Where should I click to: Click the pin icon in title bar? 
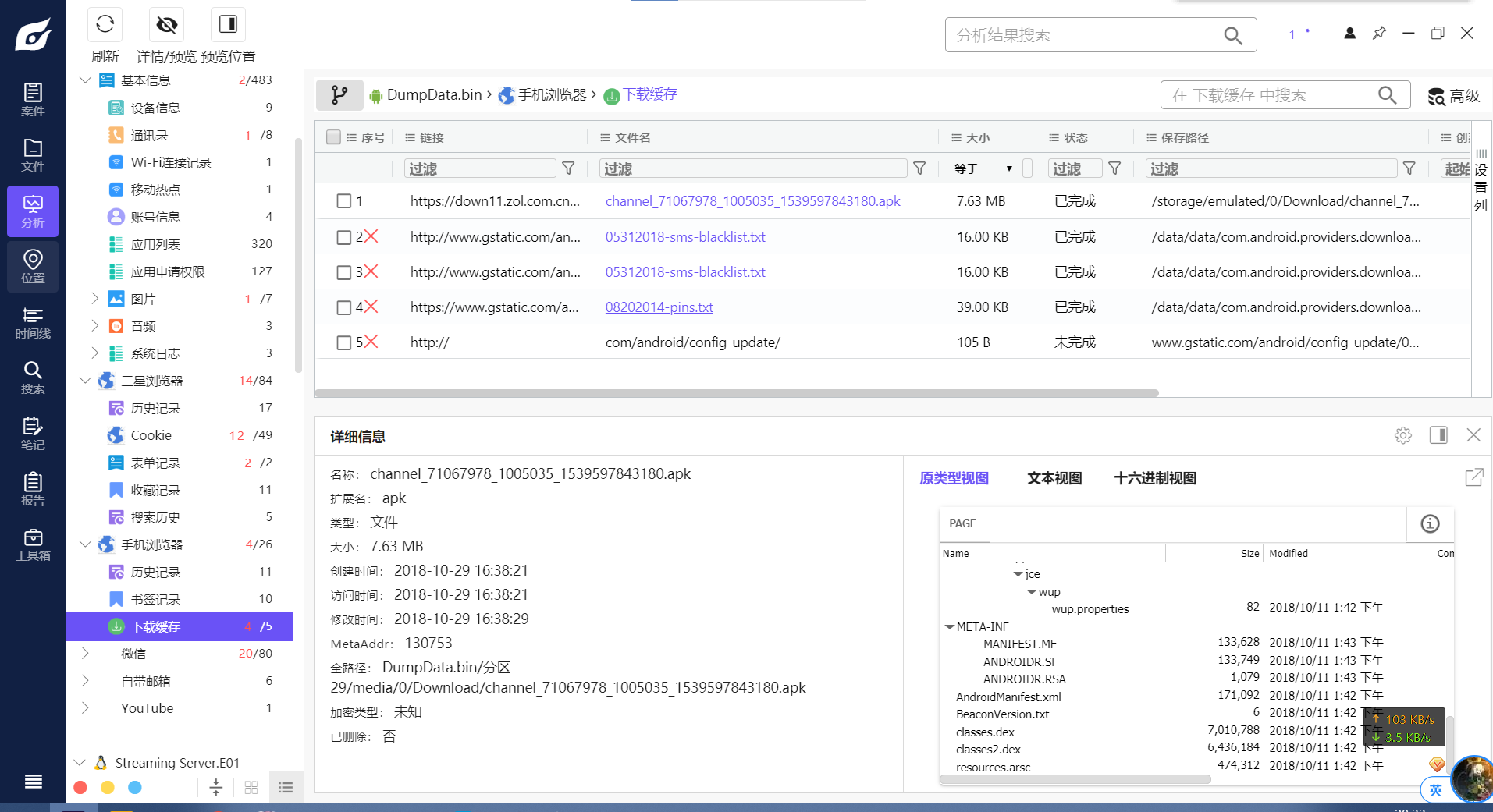pyautogui.click(x=1379, y=34)
